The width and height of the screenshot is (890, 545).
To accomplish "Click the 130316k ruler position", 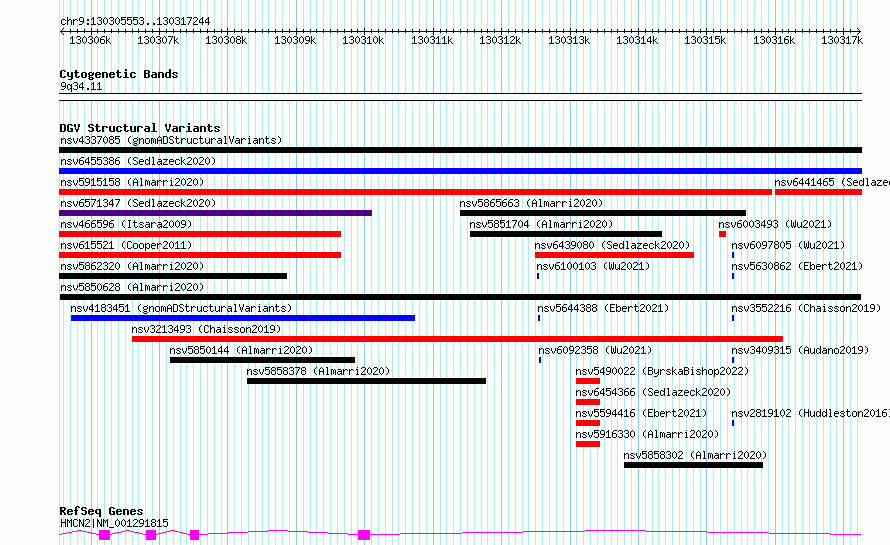I will click(x=774, y=40).
